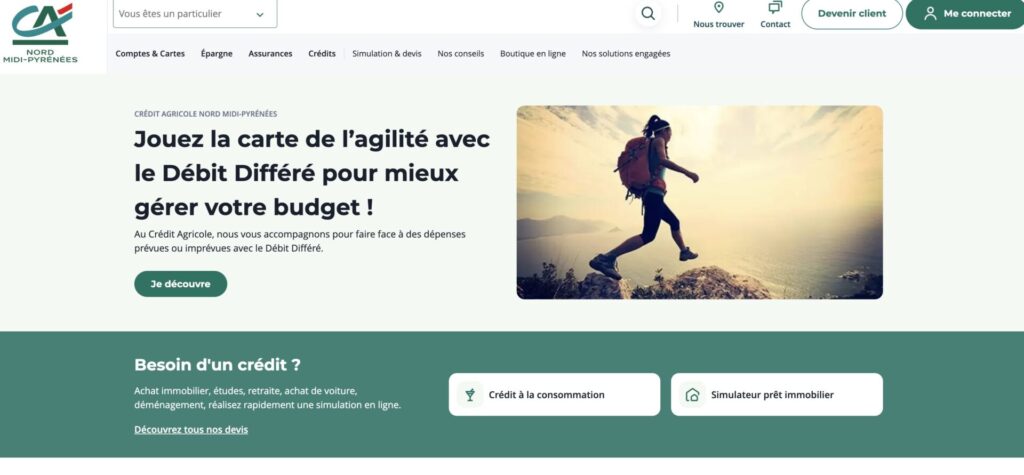Viewport: 1024px width, 475px height.
Task: Click the Je découvre button
Action: [181, 284]
